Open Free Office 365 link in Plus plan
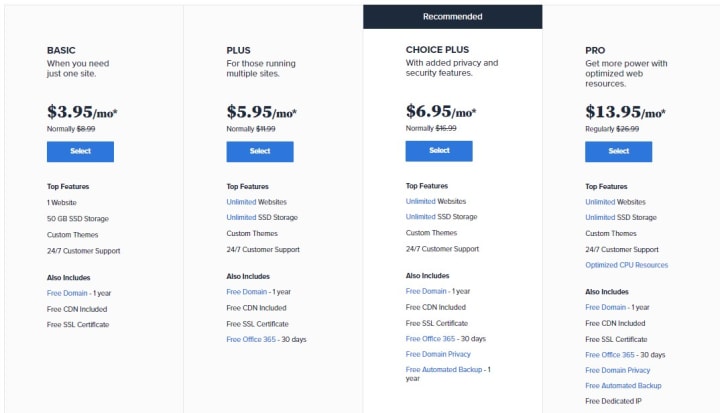Image resolution: width=720 pixels, height=413 pixels. (x=251, y=339)
